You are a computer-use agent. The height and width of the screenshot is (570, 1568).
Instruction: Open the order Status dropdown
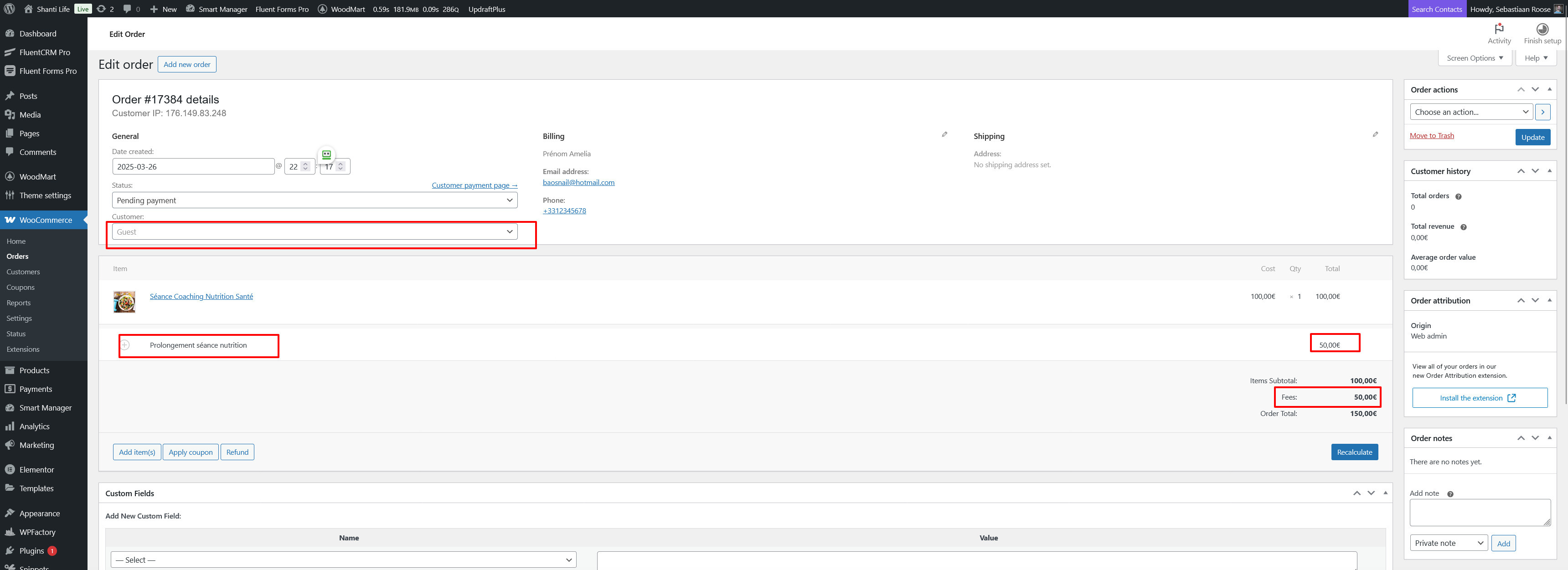[315, 200]
